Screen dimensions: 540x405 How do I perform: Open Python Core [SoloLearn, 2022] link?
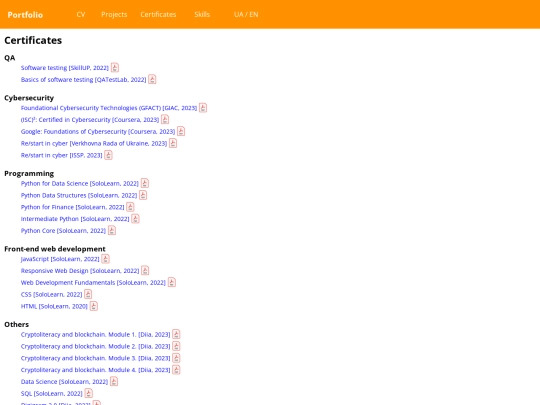tap(63, 231)
